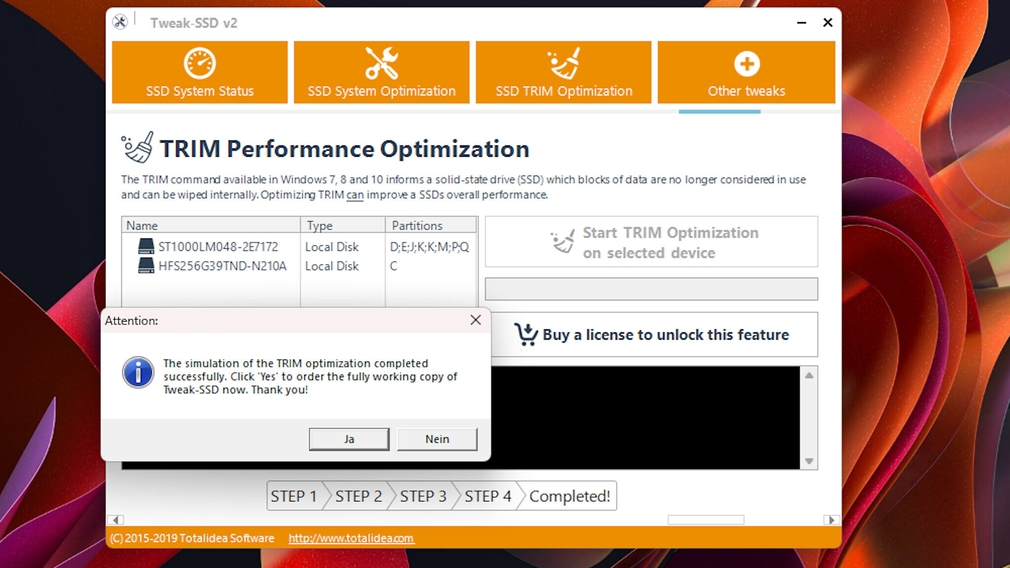Click the Tweak-SSD app icon in the title bar
This screenshot has height=568, width=1010.
point(120,23)
